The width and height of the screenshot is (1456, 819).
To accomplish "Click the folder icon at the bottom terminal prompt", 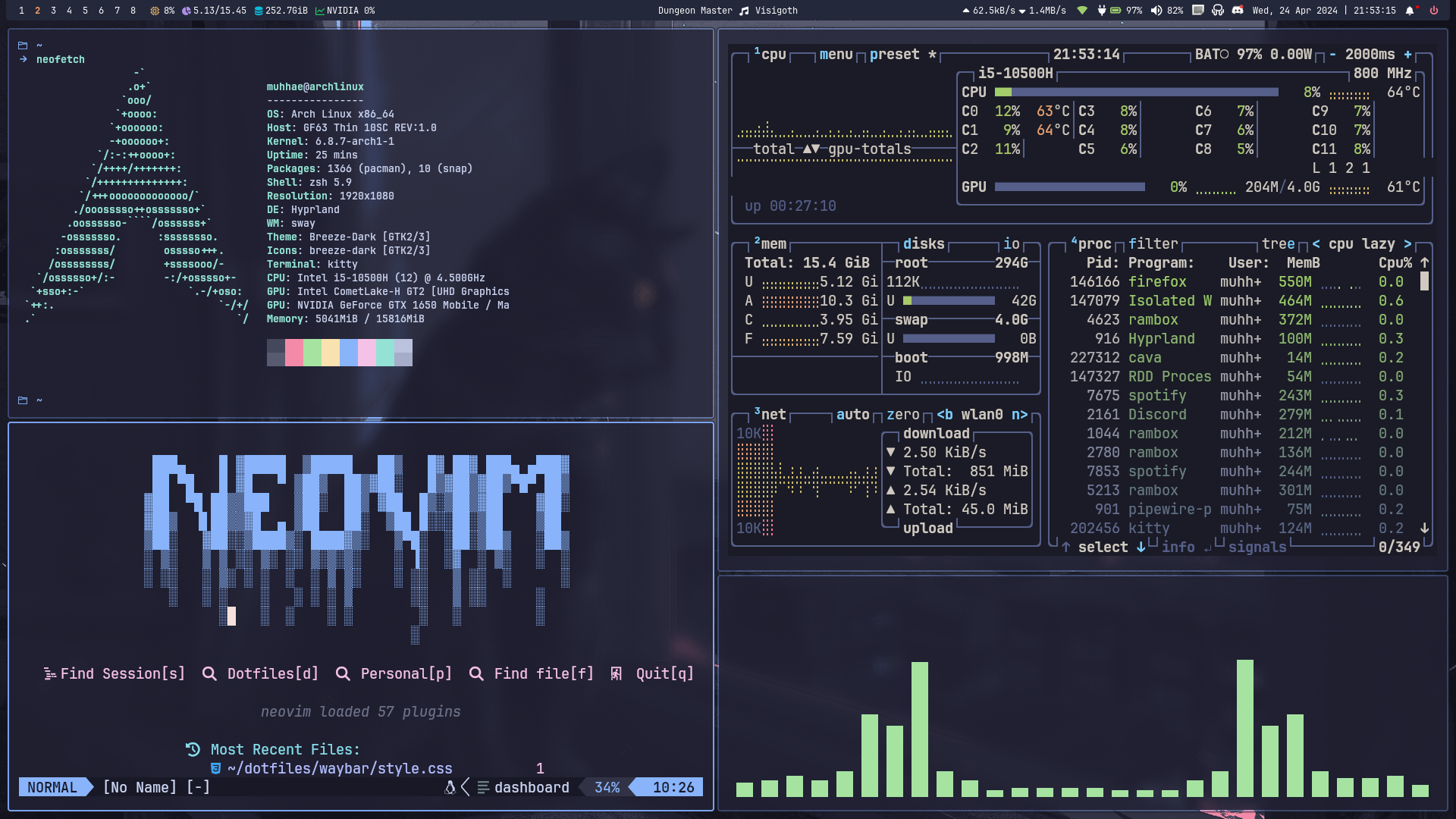I will tap(23, 400).
